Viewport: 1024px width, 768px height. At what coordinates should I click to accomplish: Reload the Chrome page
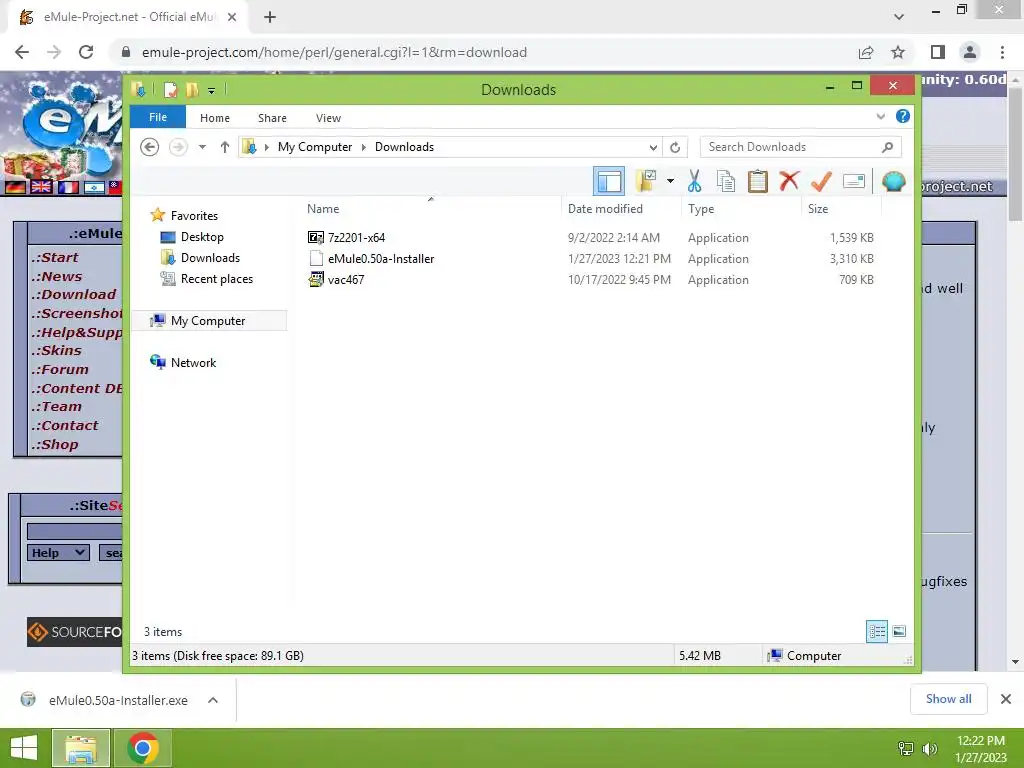tap(86, 52)
